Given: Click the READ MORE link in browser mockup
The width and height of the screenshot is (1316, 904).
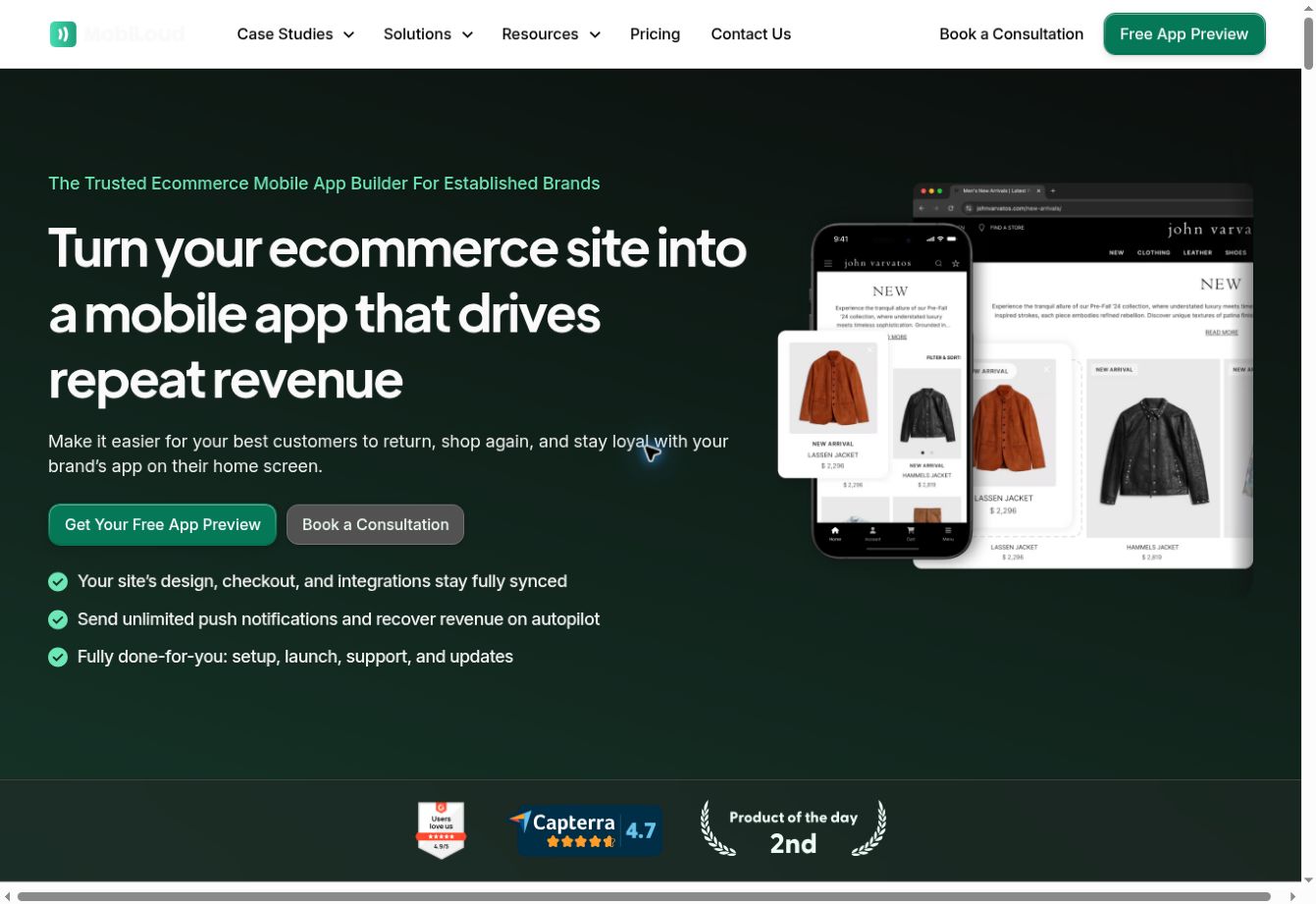Looking at the screenshot, I should pos(1222,333).
